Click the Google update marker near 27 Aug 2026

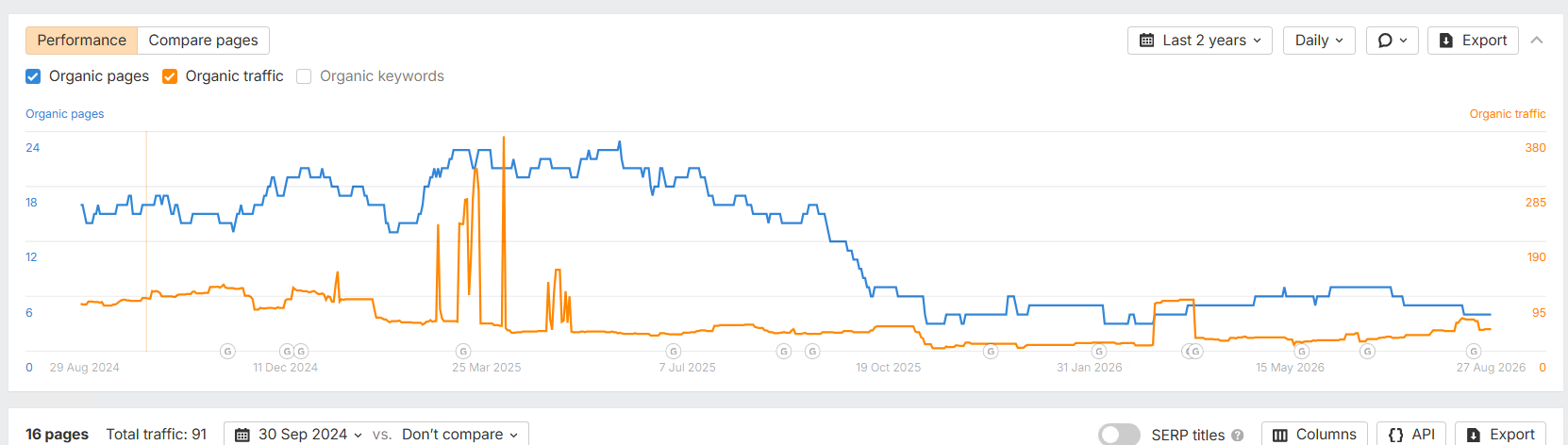(1474, 352)
